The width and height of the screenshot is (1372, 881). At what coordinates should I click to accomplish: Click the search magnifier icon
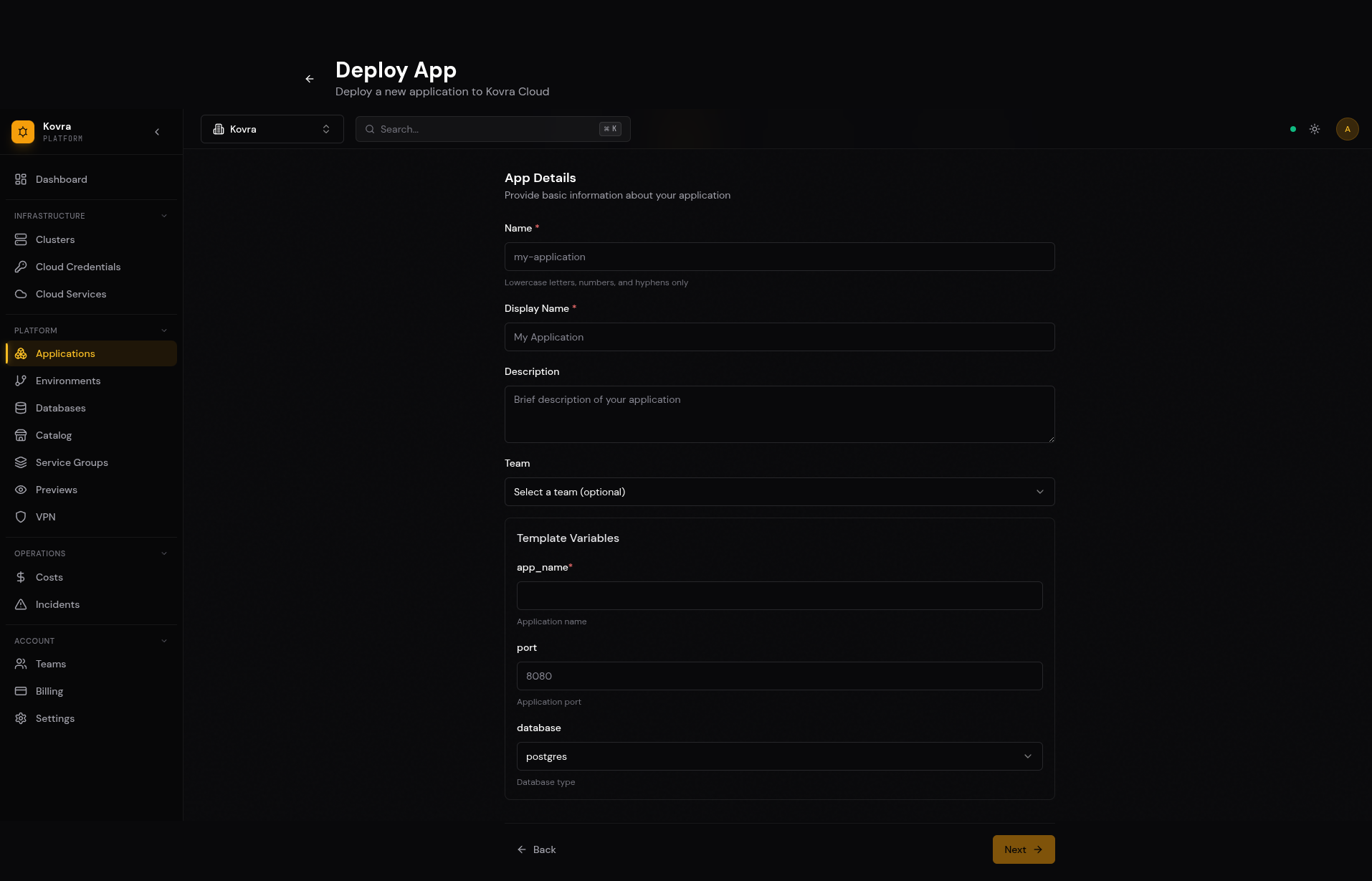tap(370, 129)
